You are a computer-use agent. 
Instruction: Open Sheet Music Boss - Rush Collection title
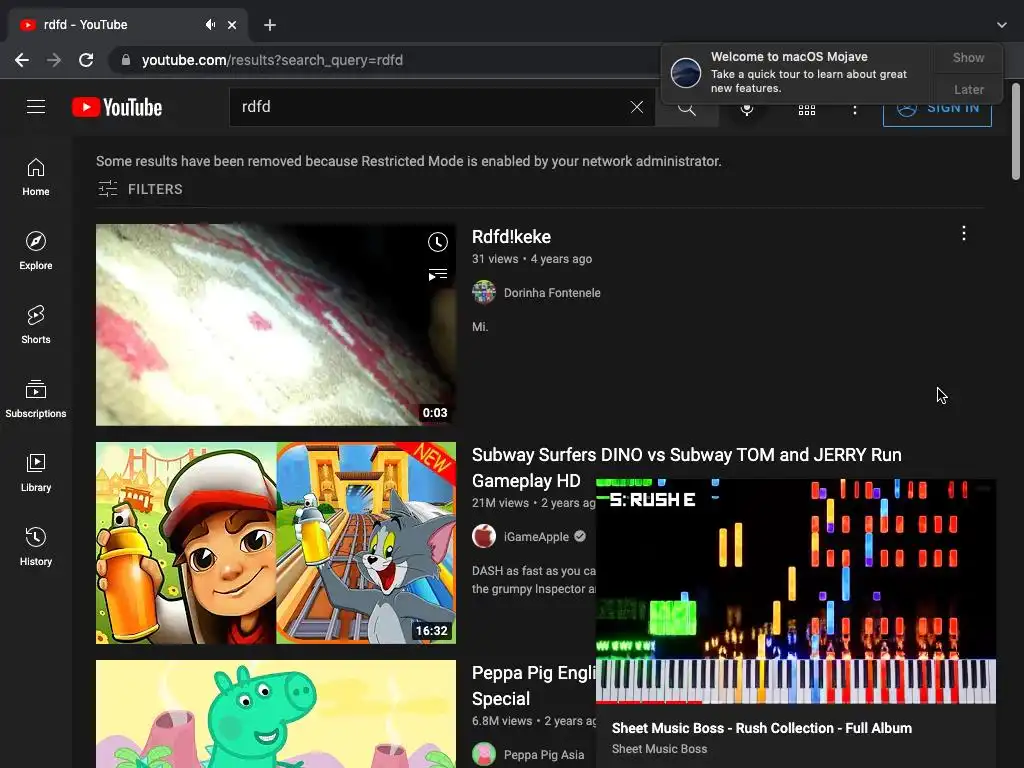761,728
